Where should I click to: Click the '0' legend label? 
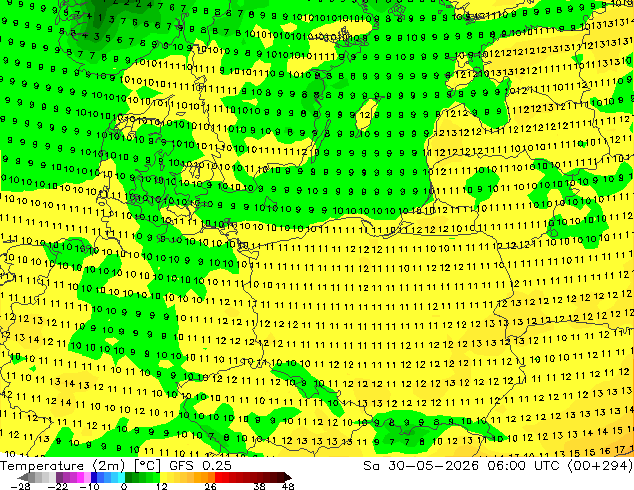pos(124,486)
